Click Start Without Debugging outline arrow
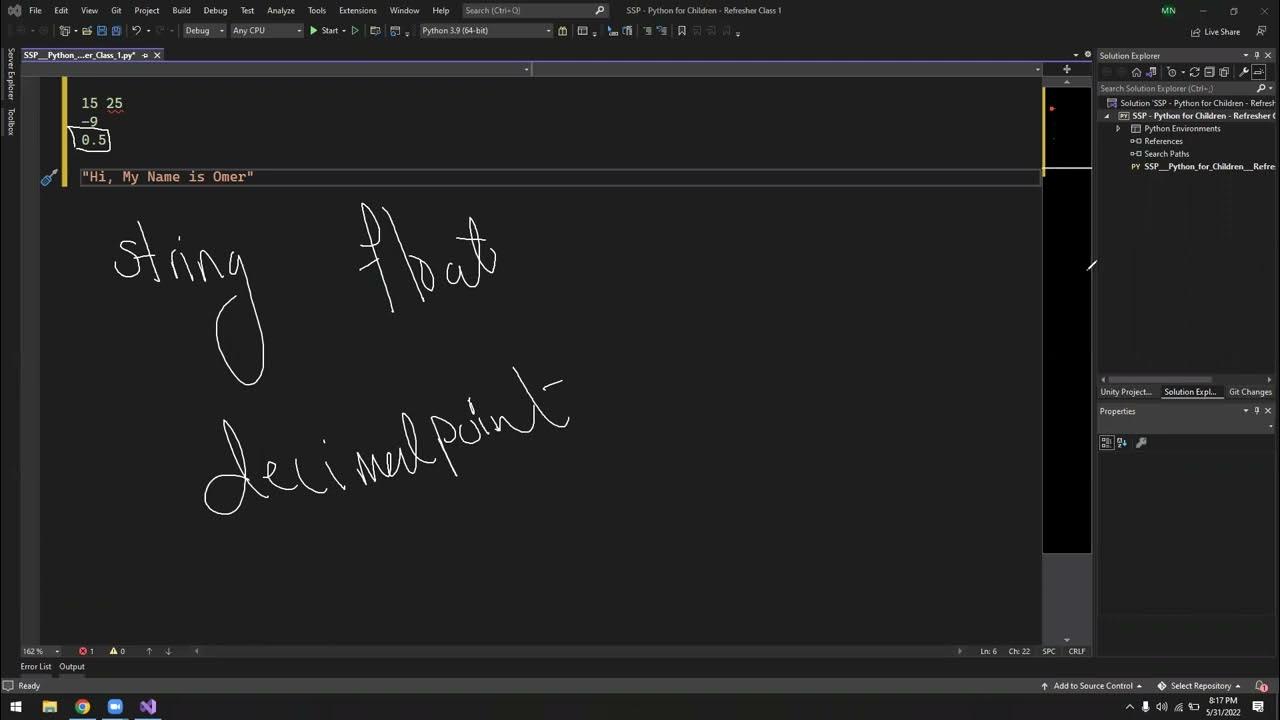 355,31
